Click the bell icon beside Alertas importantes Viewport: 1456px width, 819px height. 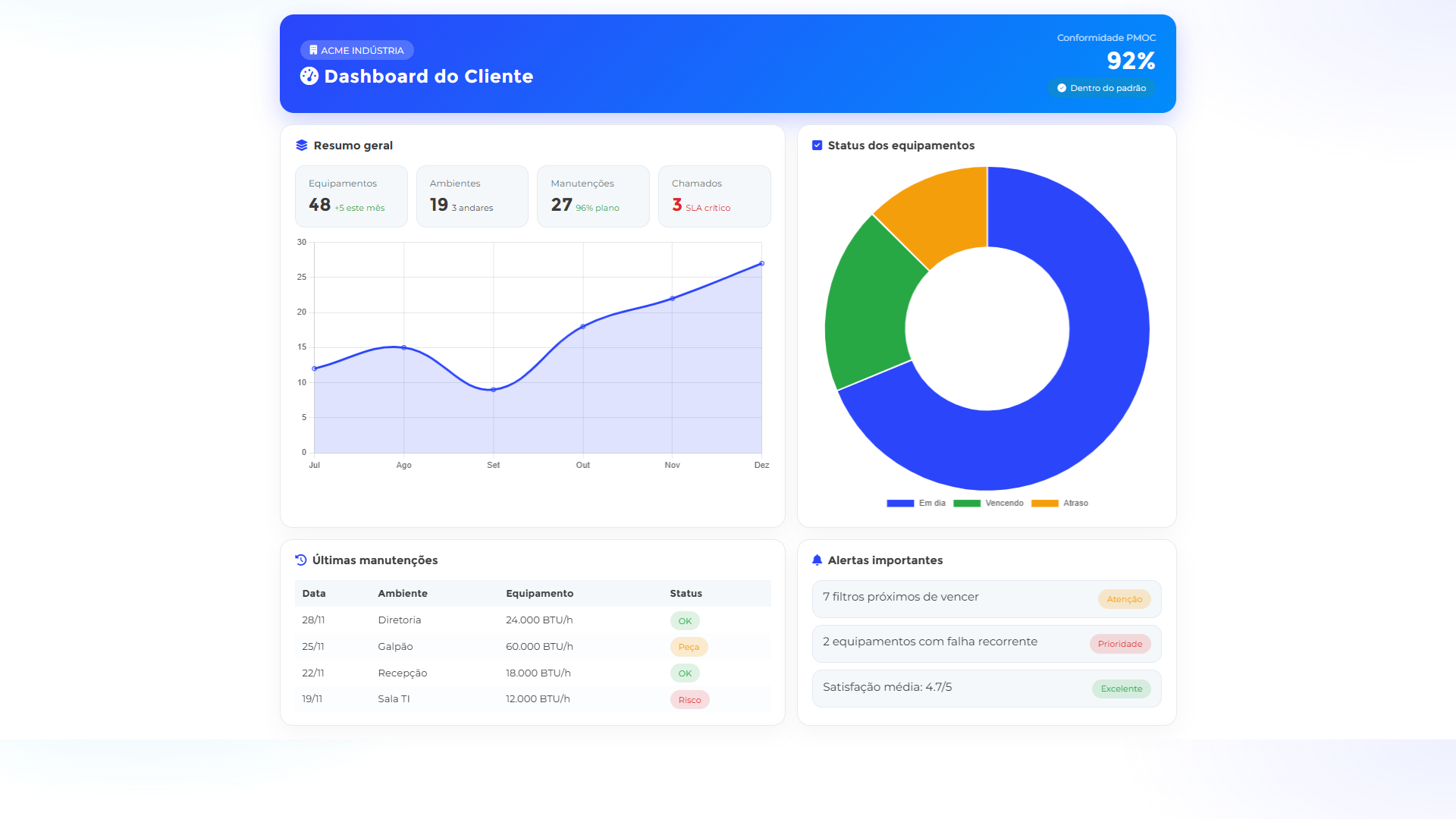point(817,560)
